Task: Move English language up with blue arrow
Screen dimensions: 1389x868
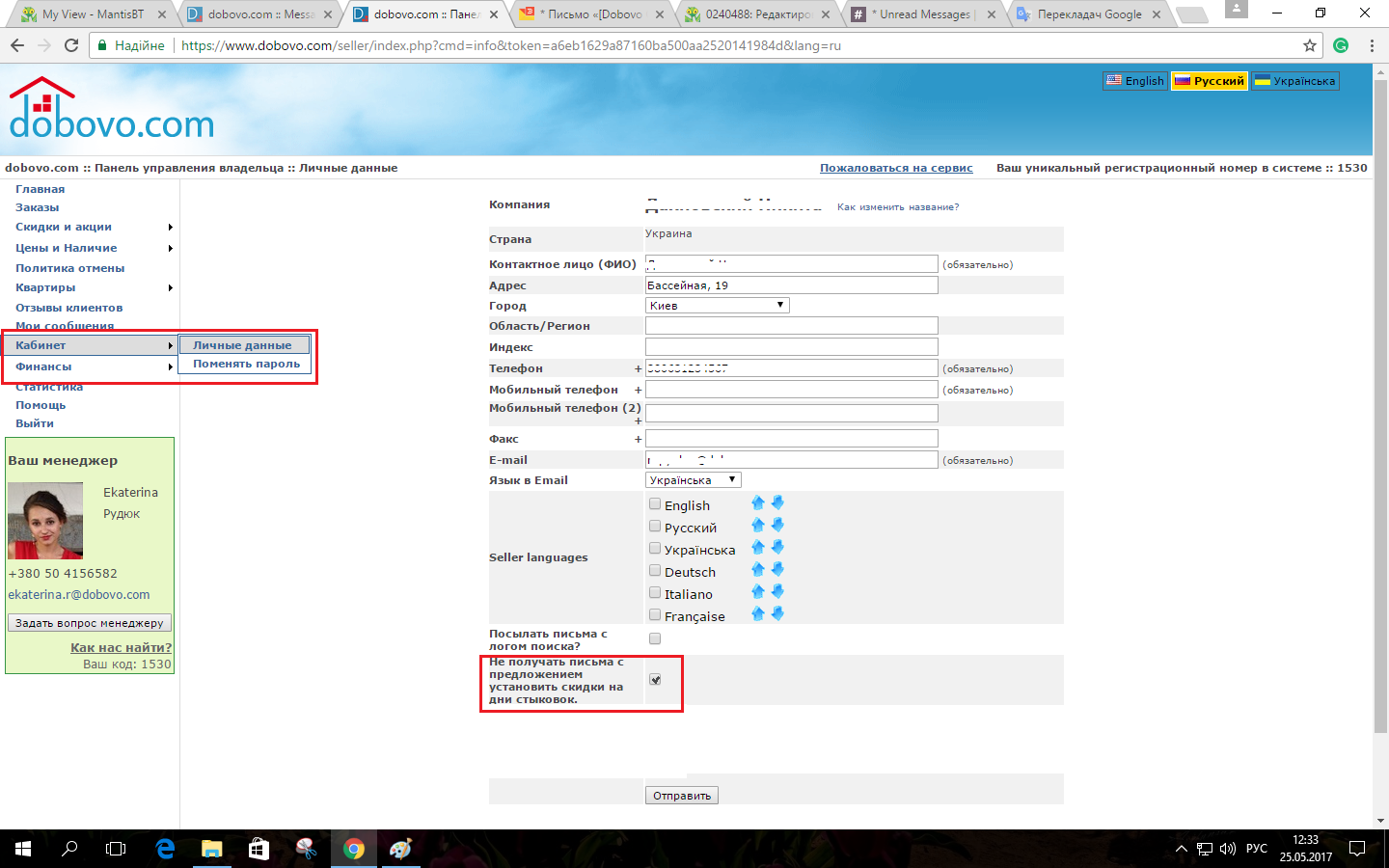Action: (758, 502)
